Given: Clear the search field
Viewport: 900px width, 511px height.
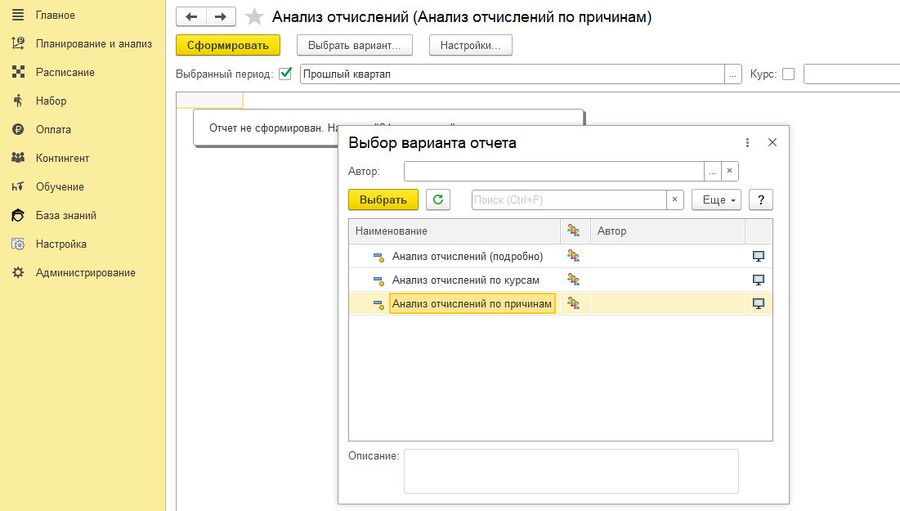Looking at the screenshot, I should click(675, 200).
